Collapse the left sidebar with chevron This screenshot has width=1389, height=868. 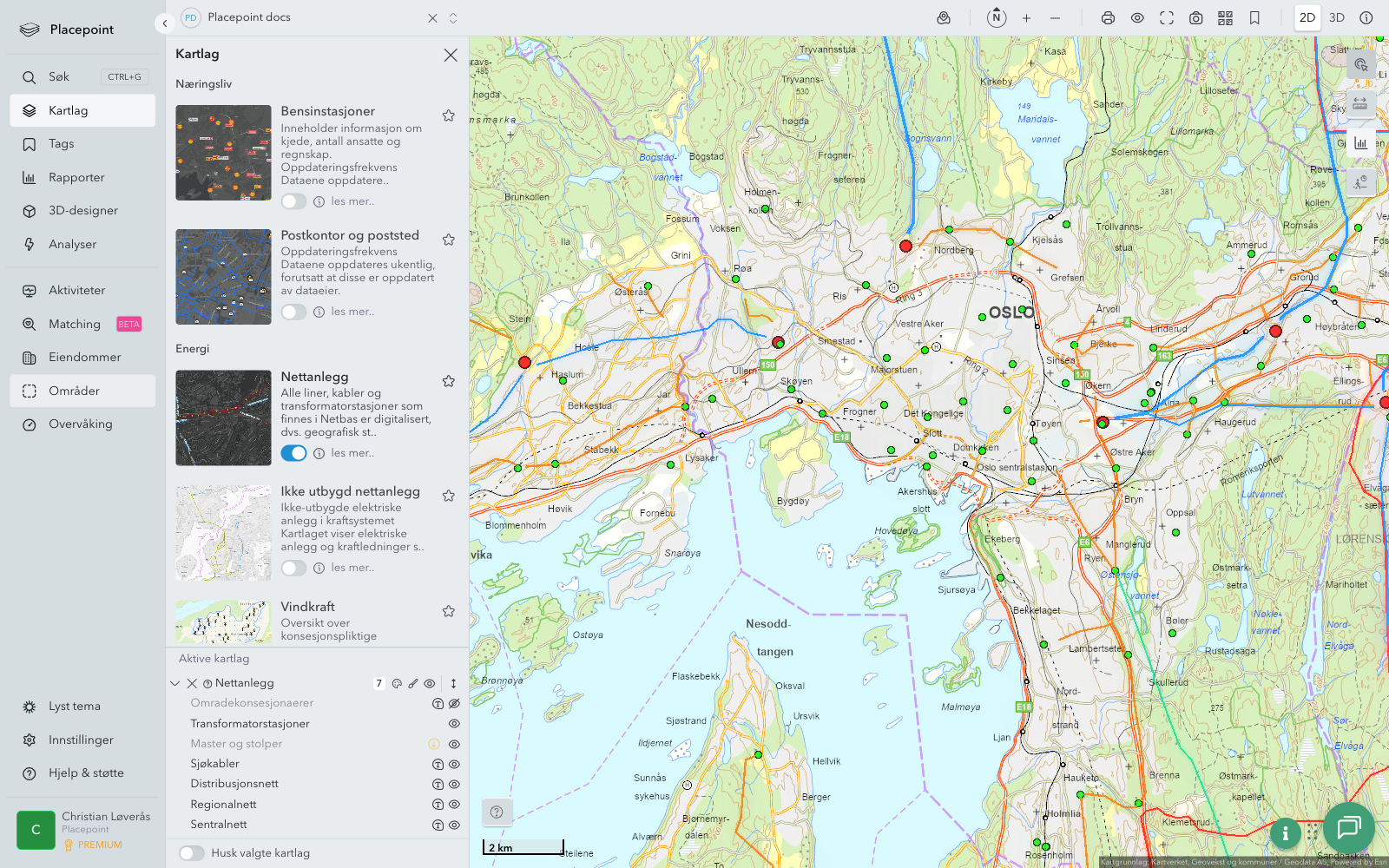[164, 23]
